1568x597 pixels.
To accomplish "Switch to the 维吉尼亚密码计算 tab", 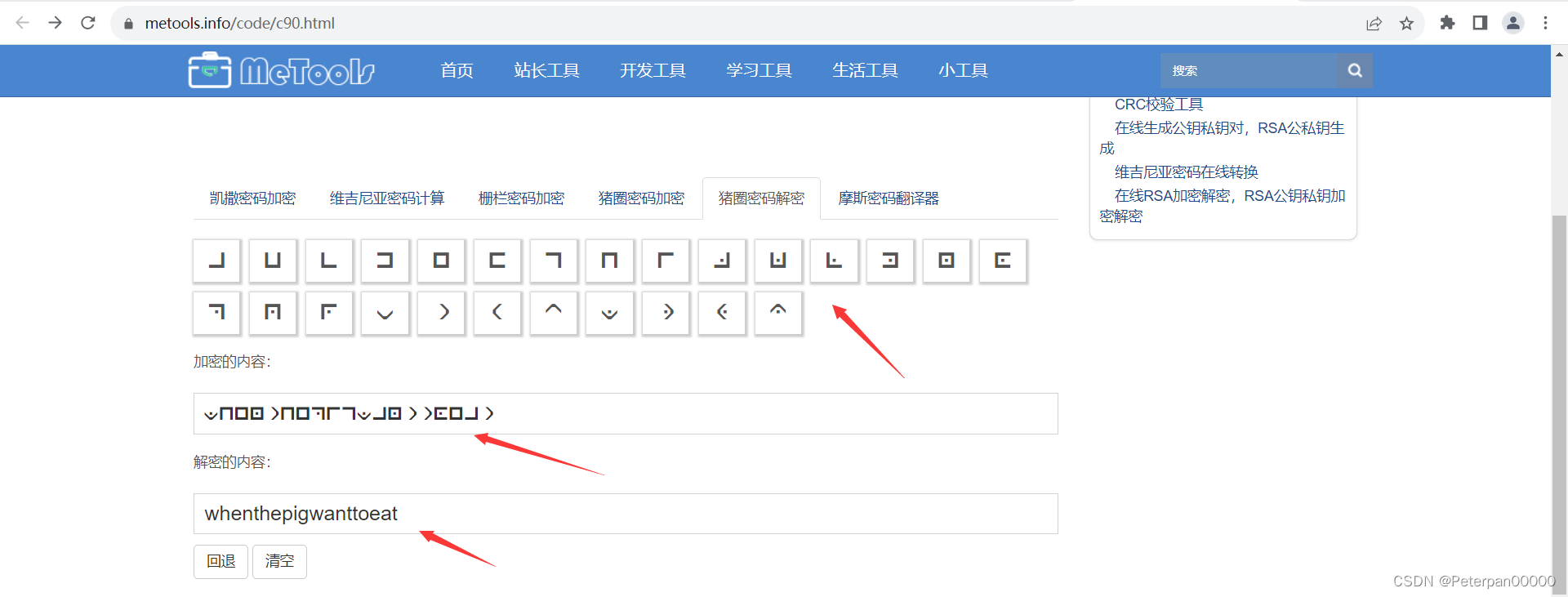I will (387, 198).
